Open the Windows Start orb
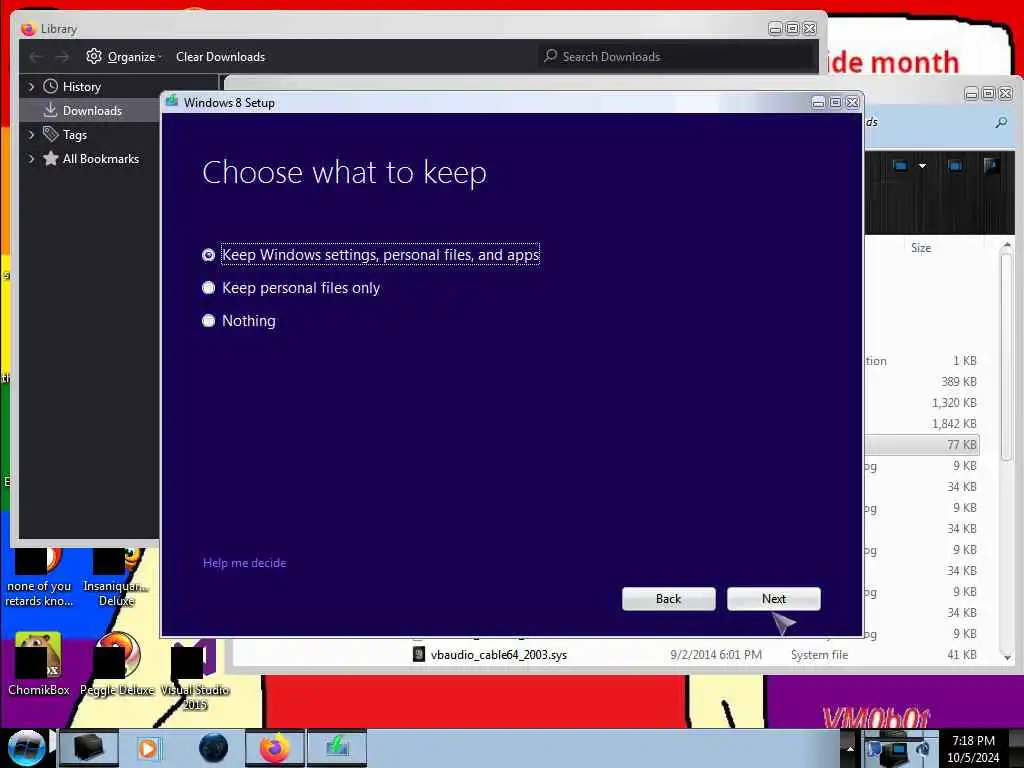 [x=27, y=748]
